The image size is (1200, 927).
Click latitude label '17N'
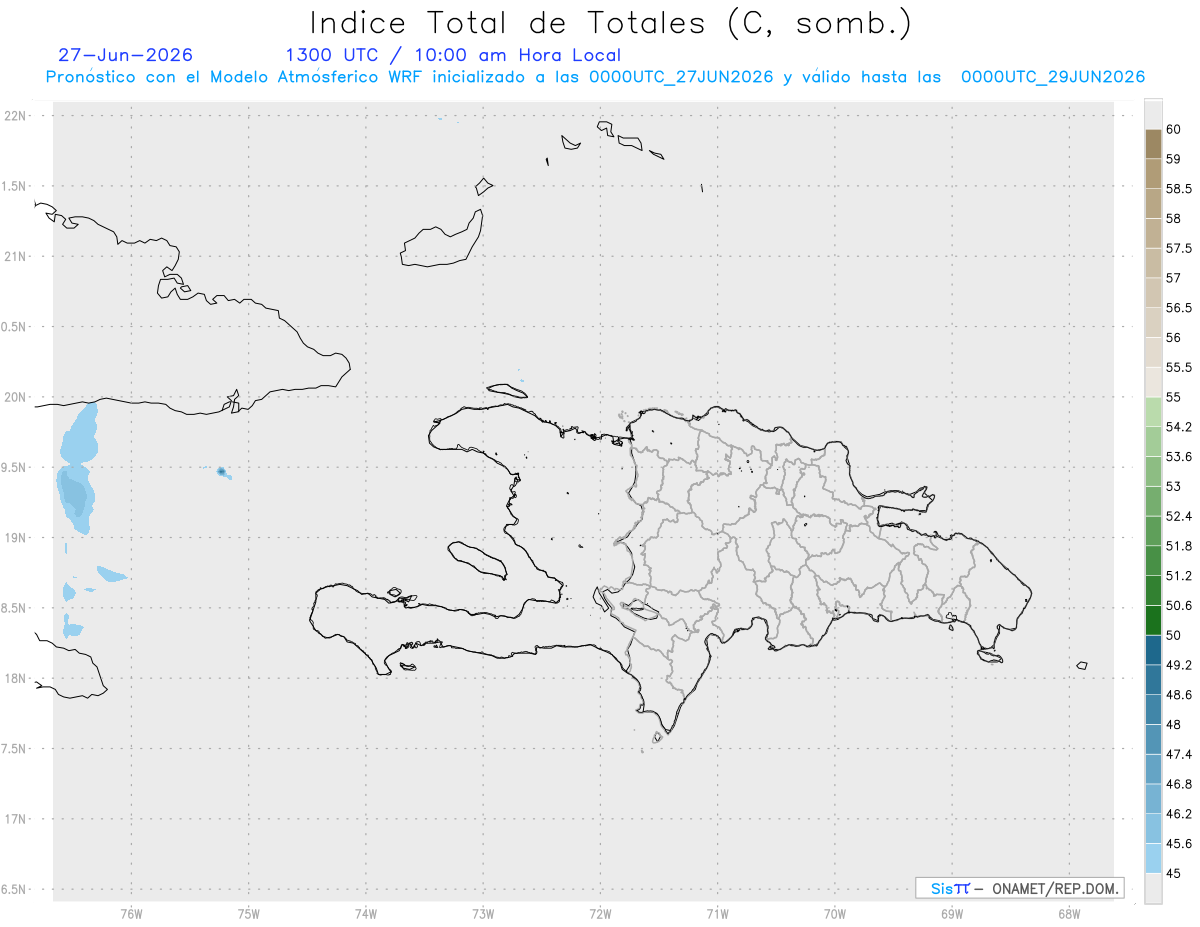17,819
